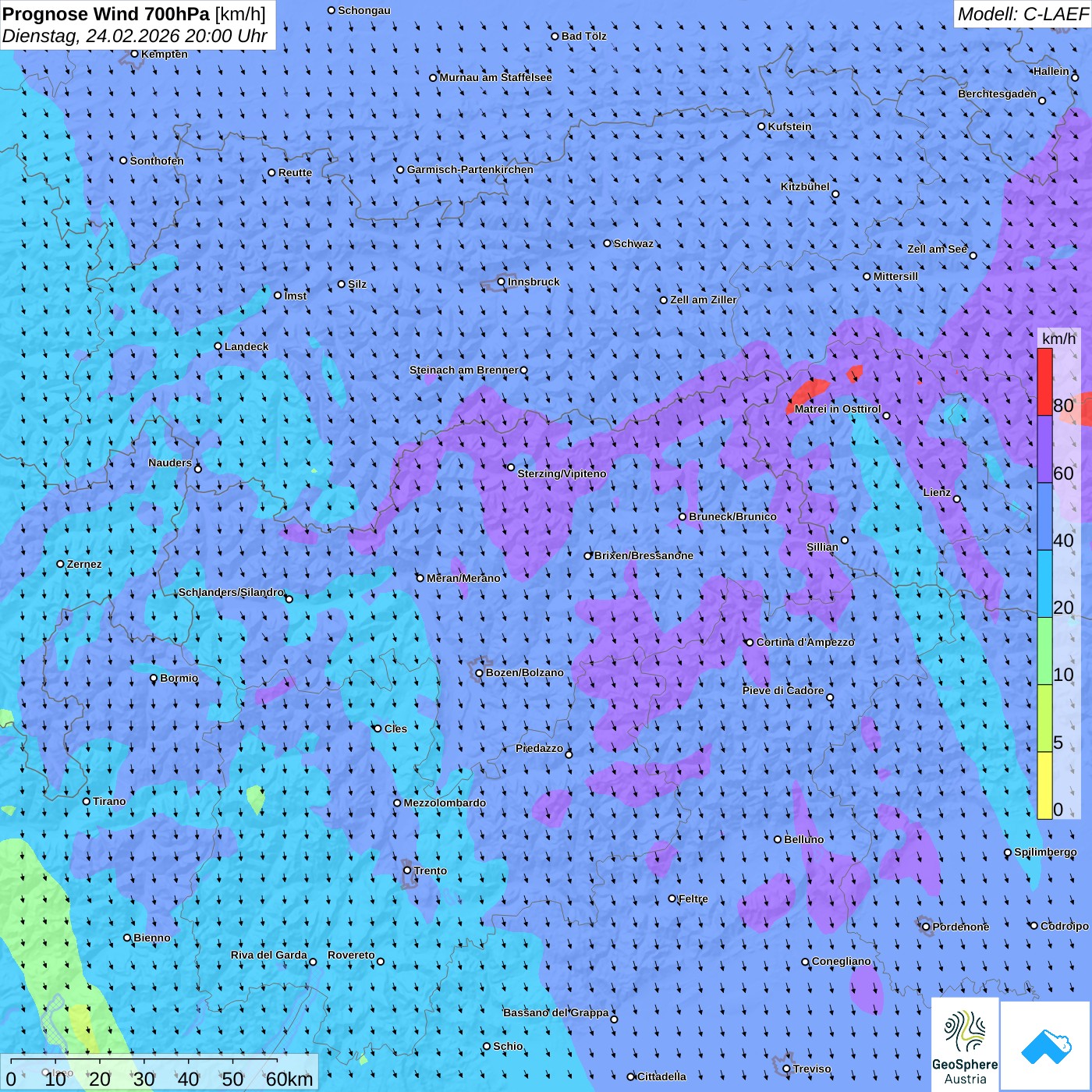Image resolution: width=1092 pixels, height=1092 pixels.
Task: Click the Lienz location marker
Action: point(957,499)
